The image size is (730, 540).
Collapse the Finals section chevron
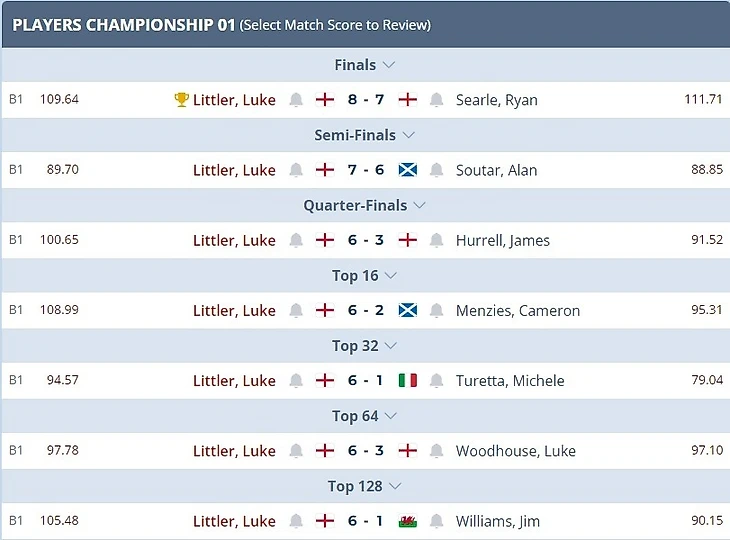click(x=389, y=65)
